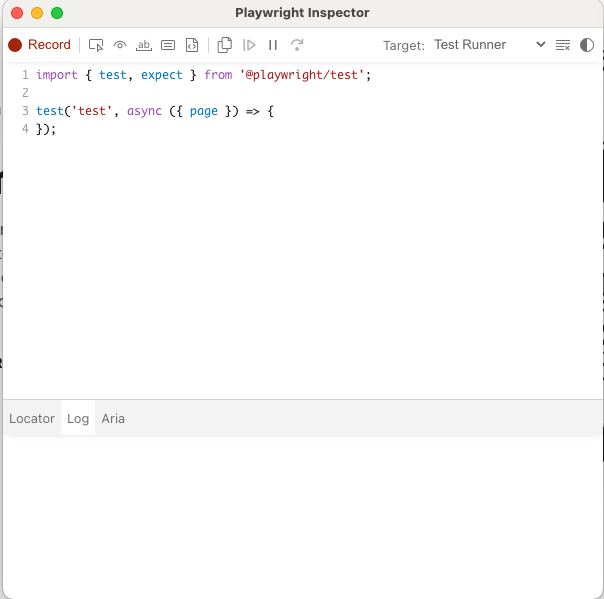Switch to the Locator tab

click(32, 419)
